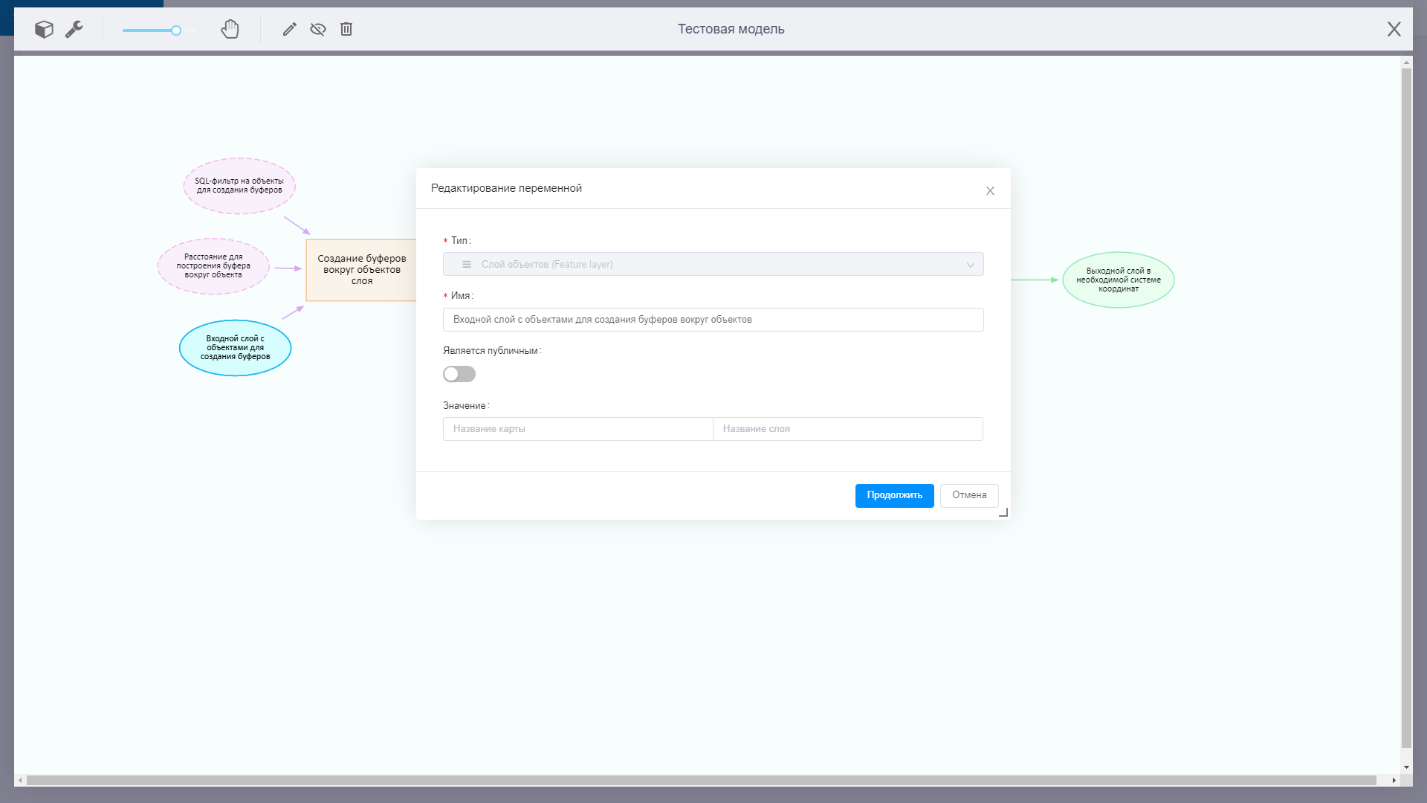Click the Название карты input field
Viewport: 1427px width, 803px height.
tap(578, 429)
